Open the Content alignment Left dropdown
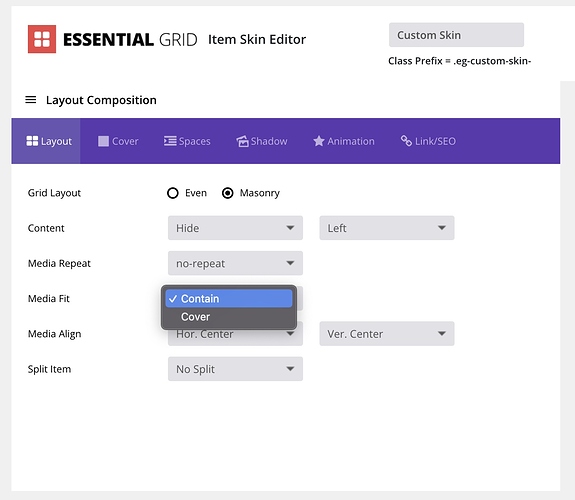 pos(387,228)
